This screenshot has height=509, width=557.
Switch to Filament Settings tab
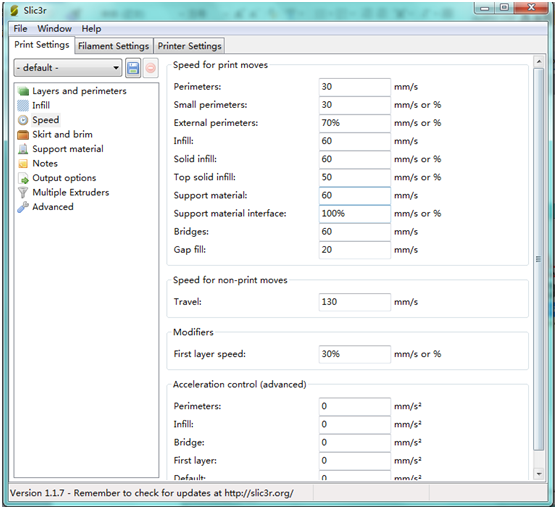114,46
